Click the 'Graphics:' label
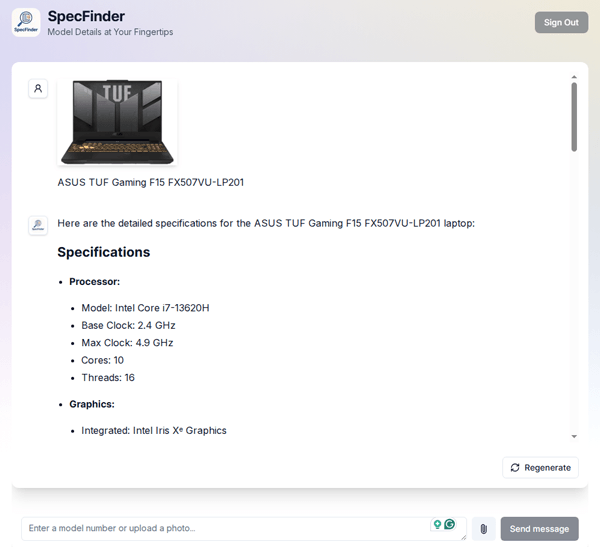This screenshot has height=547, width=600. coord(92,404)
